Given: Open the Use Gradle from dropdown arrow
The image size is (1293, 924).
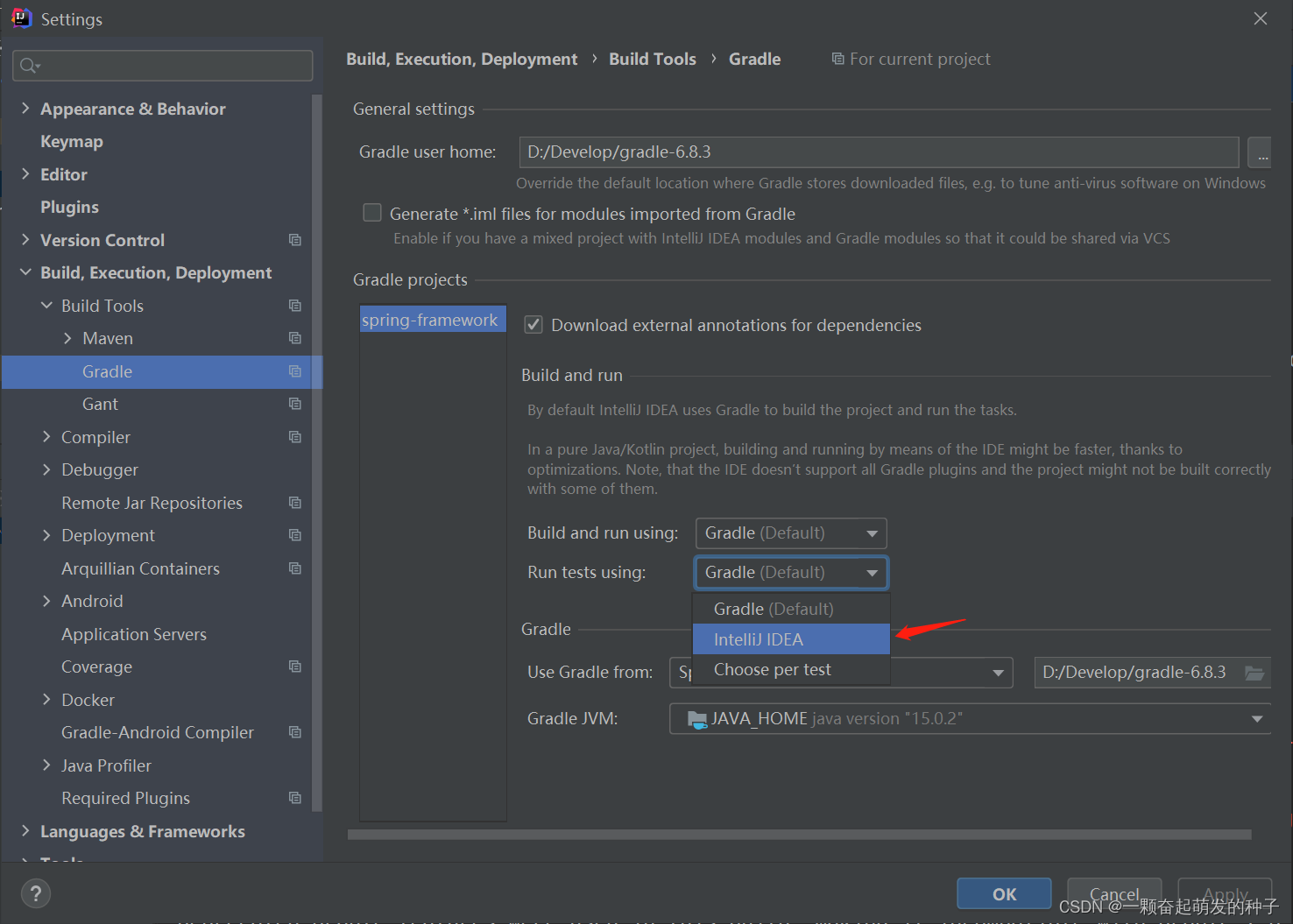Looking at the screenshot, I should click(x=998, y=673).
